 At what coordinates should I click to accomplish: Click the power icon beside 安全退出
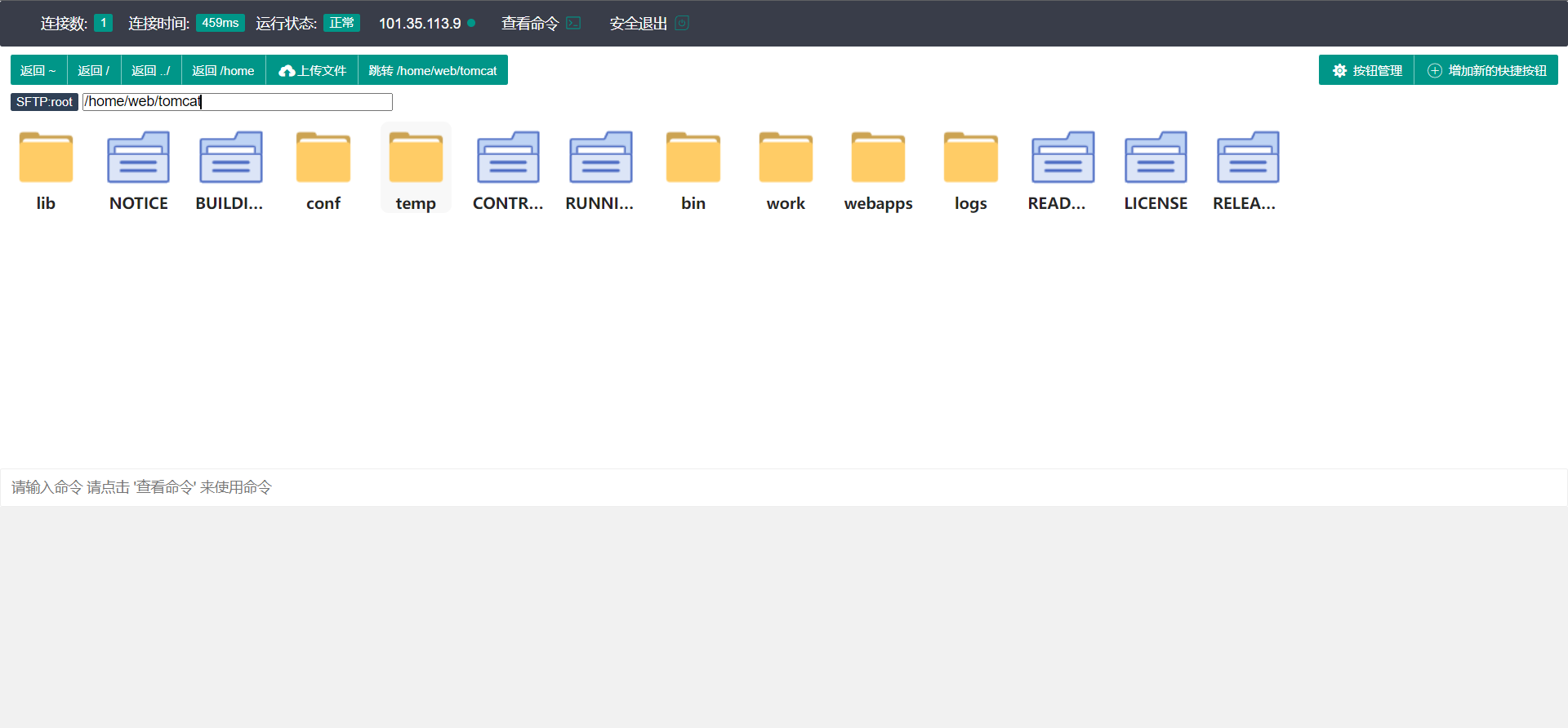coord(682,23)
